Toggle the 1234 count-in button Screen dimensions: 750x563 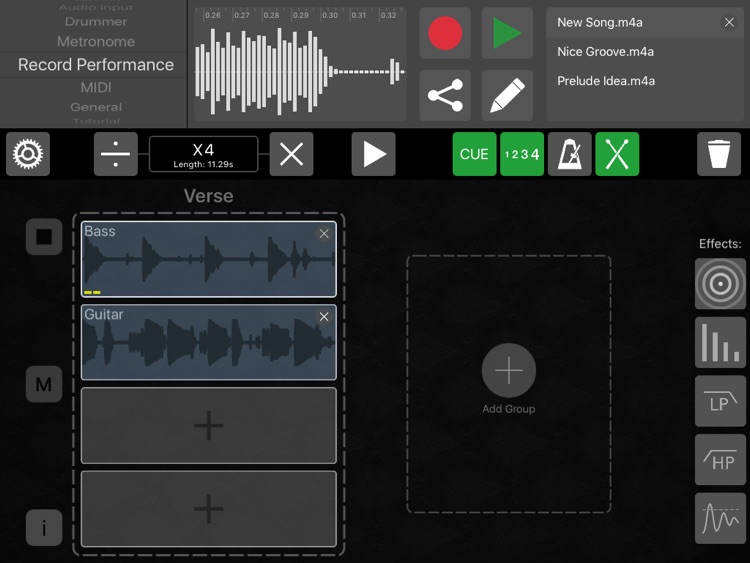pyautogui.click(x=522, y=154)
